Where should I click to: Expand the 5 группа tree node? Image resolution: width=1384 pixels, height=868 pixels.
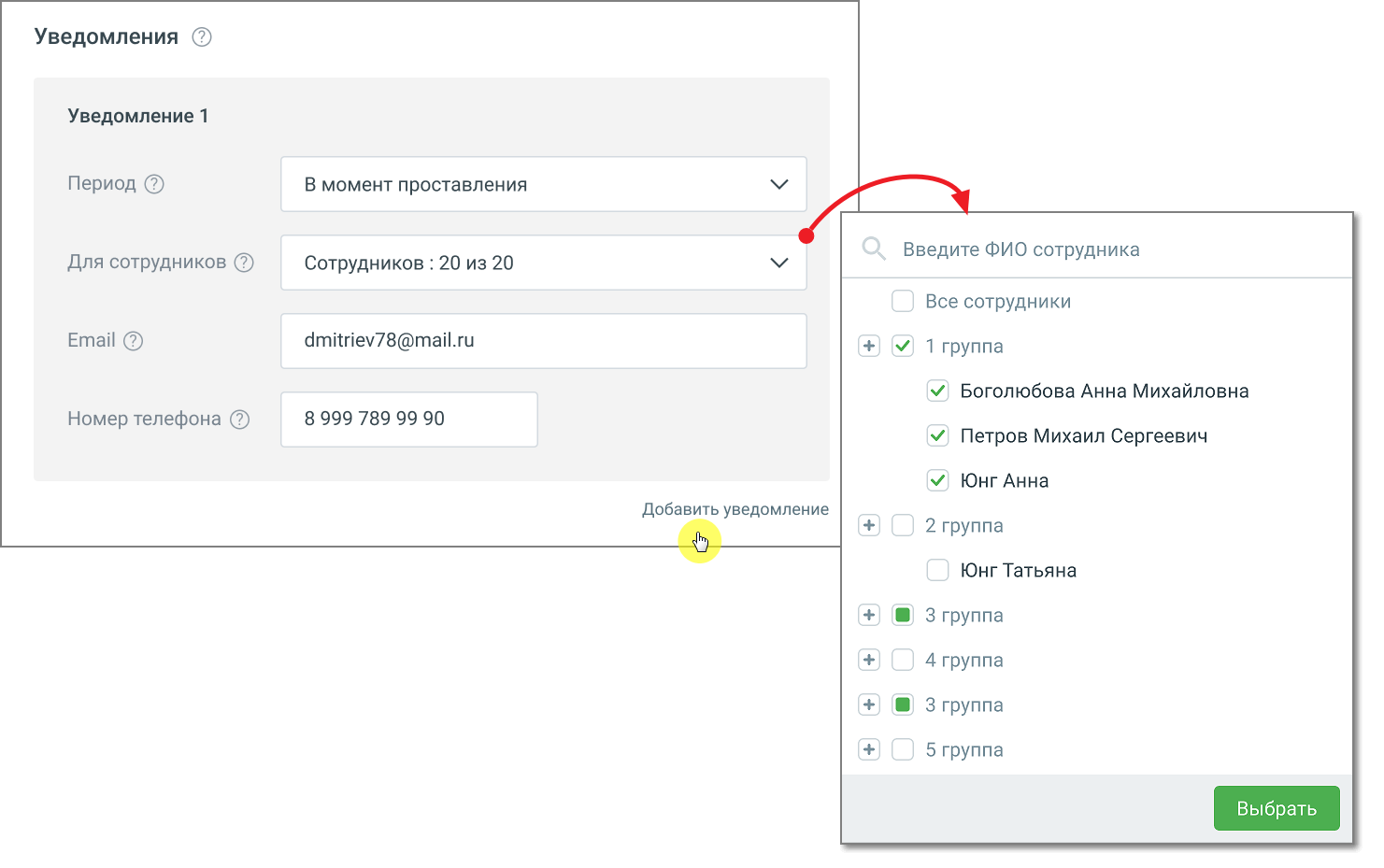[x=869, y=749]
